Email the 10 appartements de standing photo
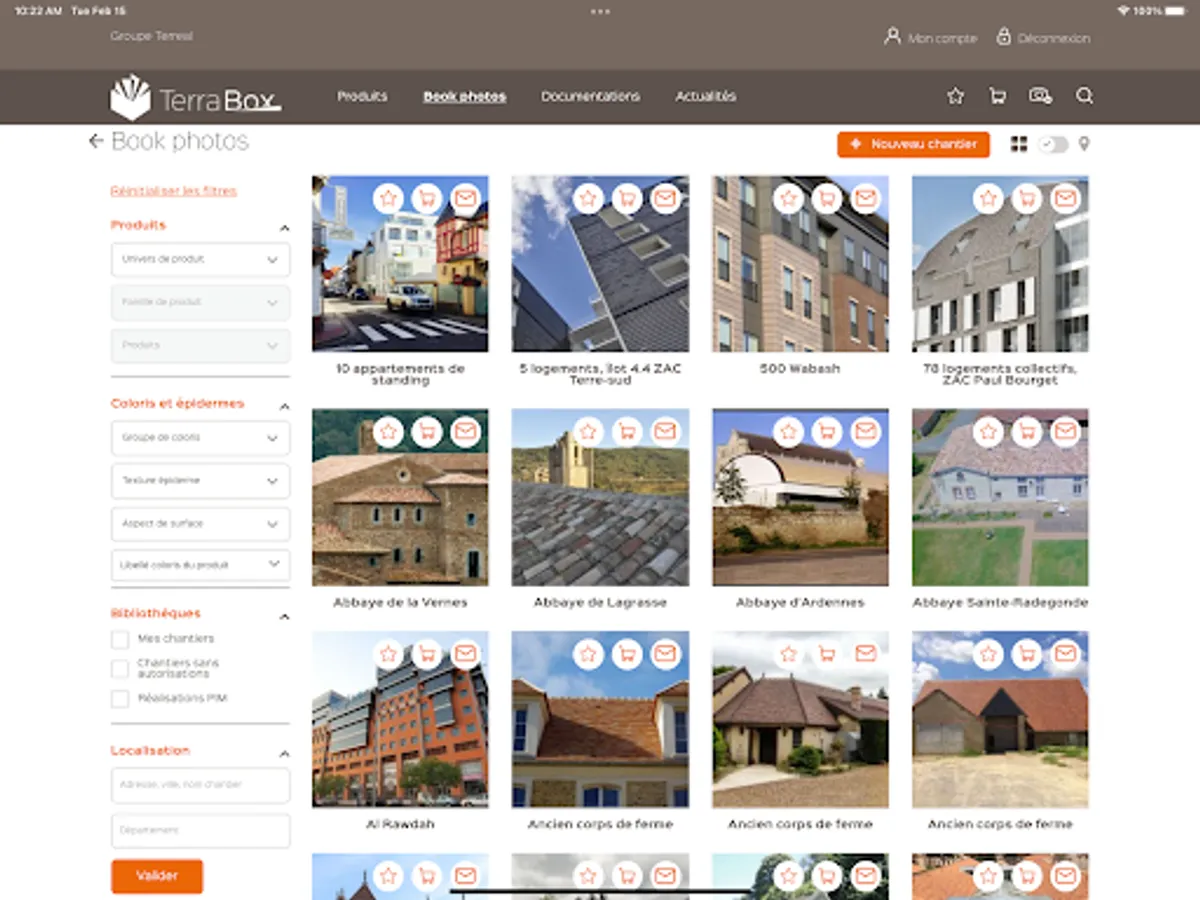 465,198
